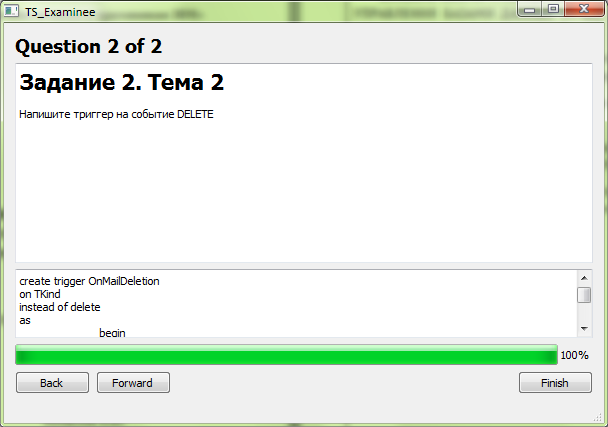The width and height of the screenshot is (608, 427).
Task: Close the TS_Examinee window
Action: [x=584, y=9]
